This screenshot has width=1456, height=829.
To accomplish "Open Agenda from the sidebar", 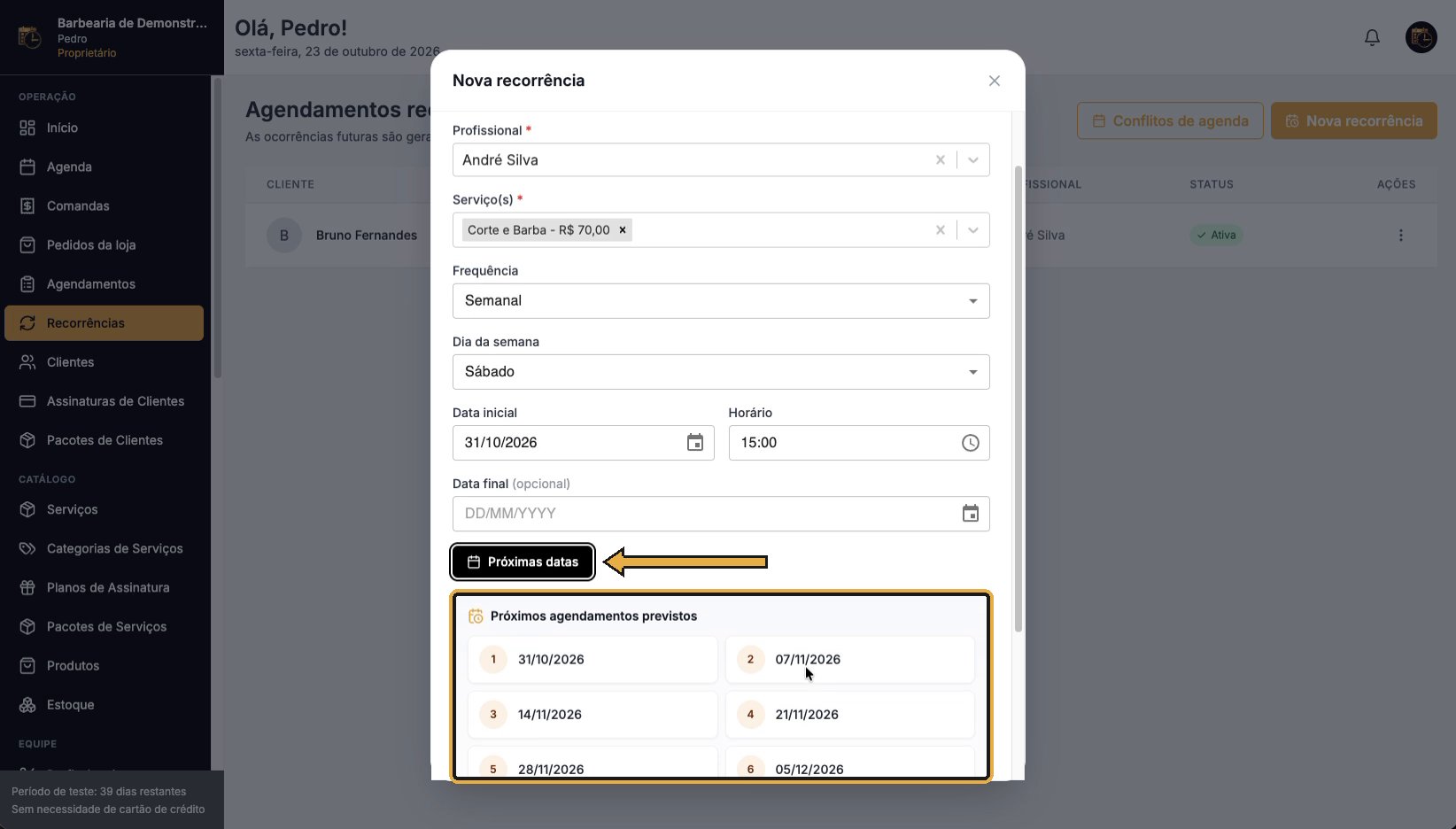I will (105, 167).
